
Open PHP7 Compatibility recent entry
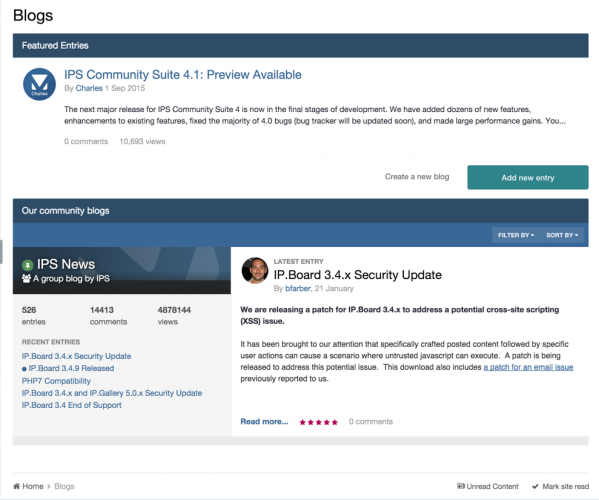(x=56, y=381)
